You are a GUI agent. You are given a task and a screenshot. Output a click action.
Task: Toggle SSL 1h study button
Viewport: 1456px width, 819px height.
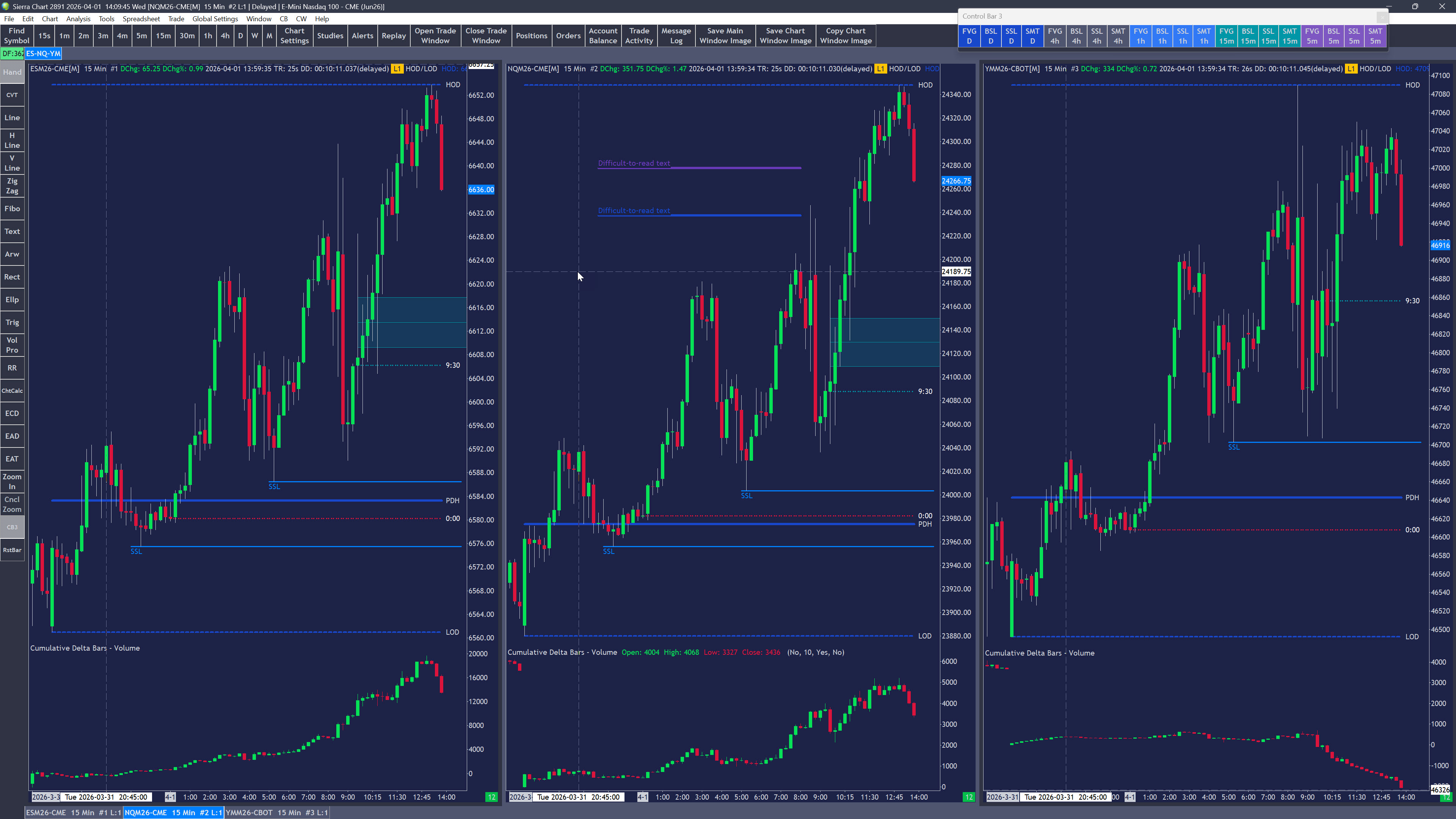pyautogui.click(x=1183, y=36)
